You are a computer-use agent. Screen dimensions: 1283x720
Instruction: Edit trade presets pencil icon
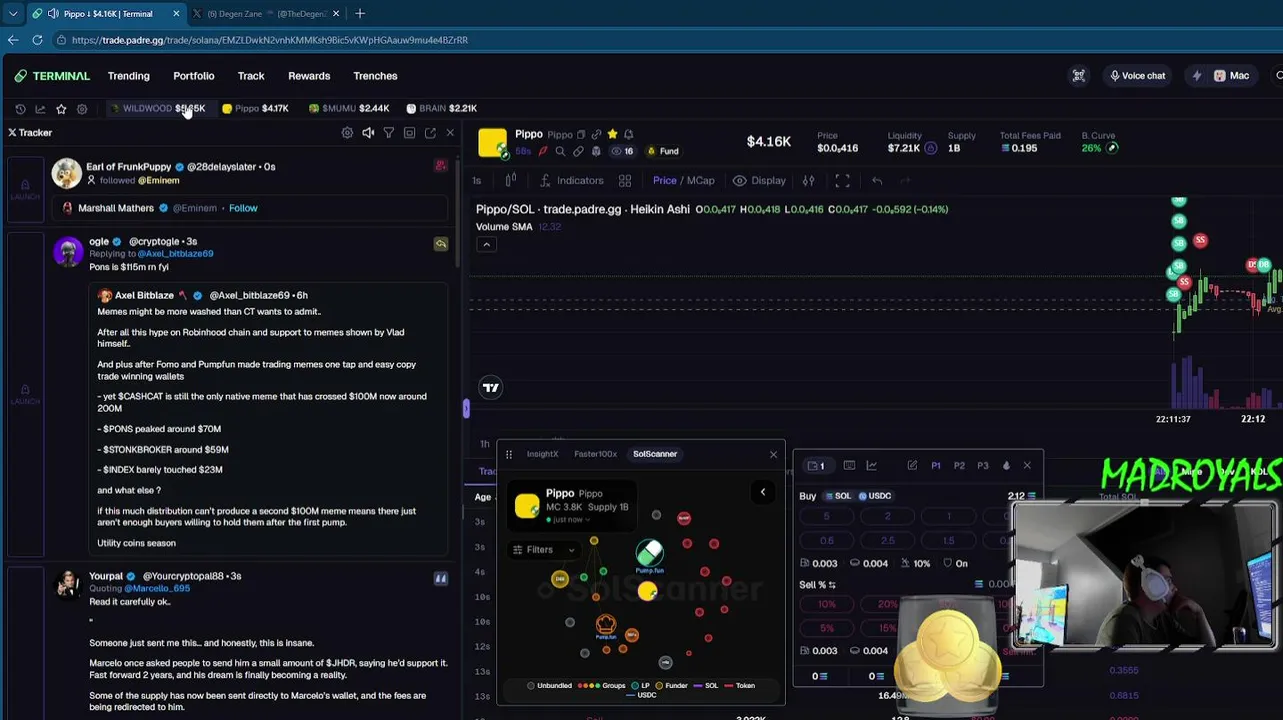point(912,466)
